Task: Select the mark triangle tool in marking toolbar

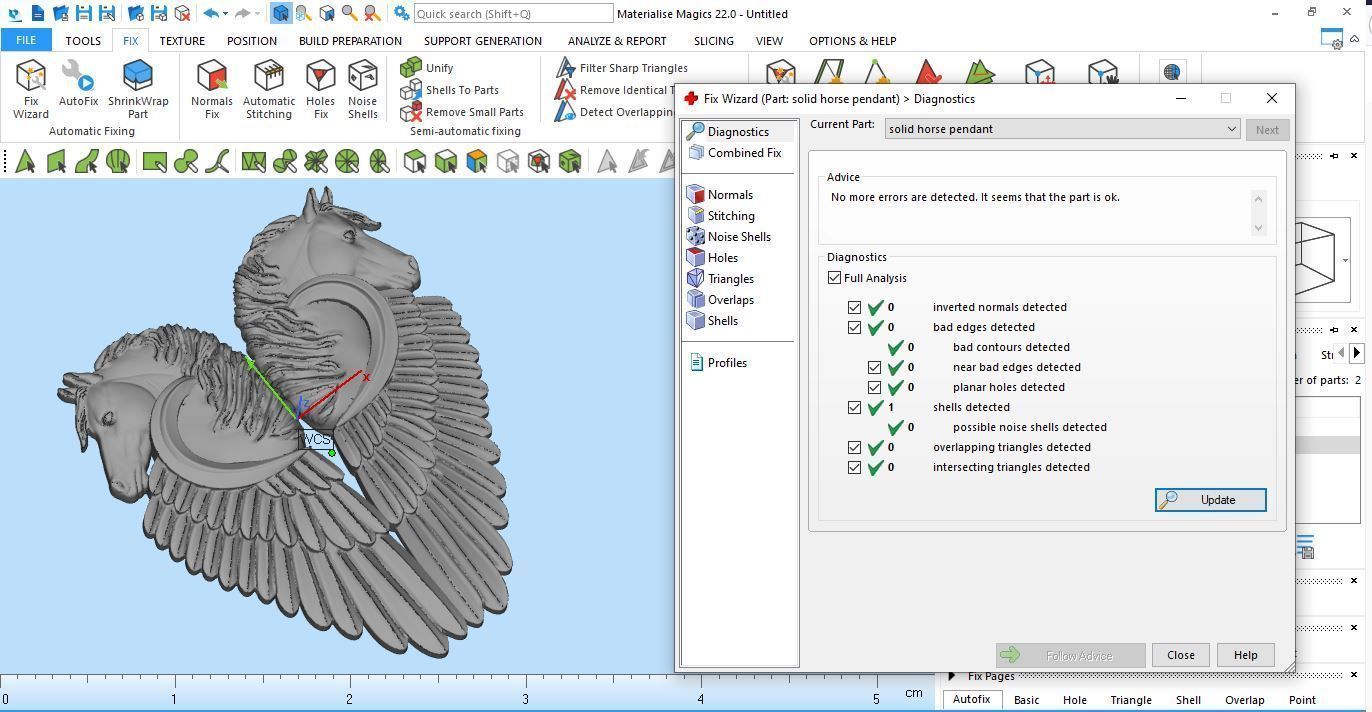Action: point(25,161)
